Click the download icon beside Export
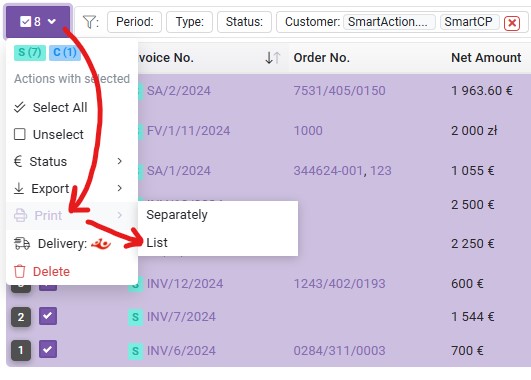Viewport: 531px width, 380px height. tap(19, 188)
